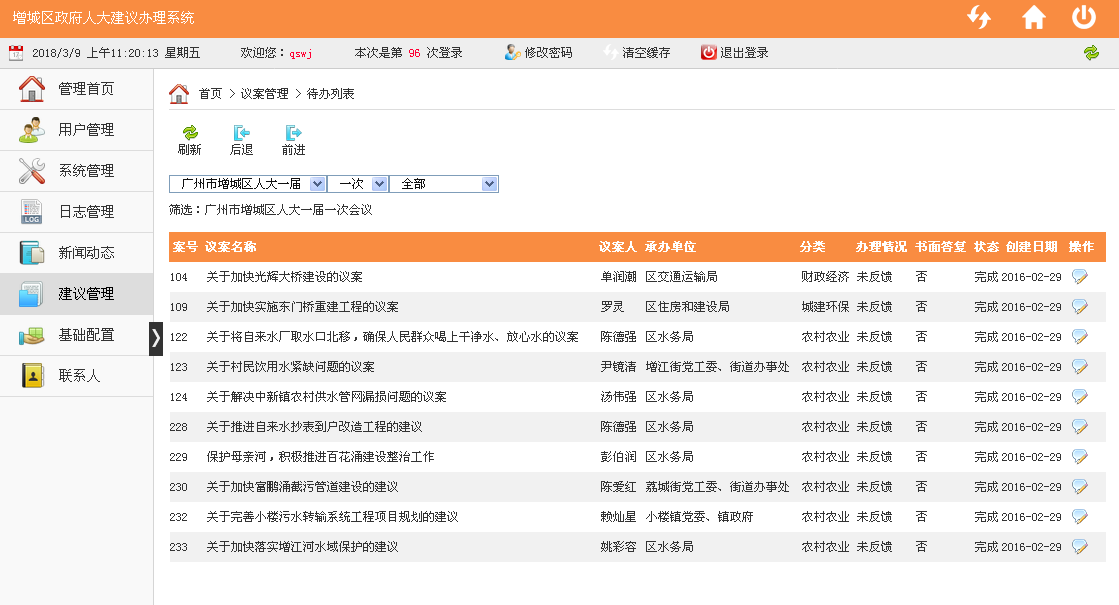Open 管理首页 in the sidebar
The image size is (1119, 605).
(76, 89)
